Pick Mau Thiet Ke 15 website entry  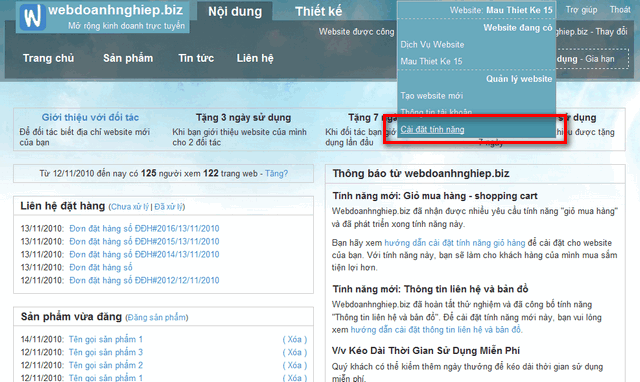pos(431,61)
